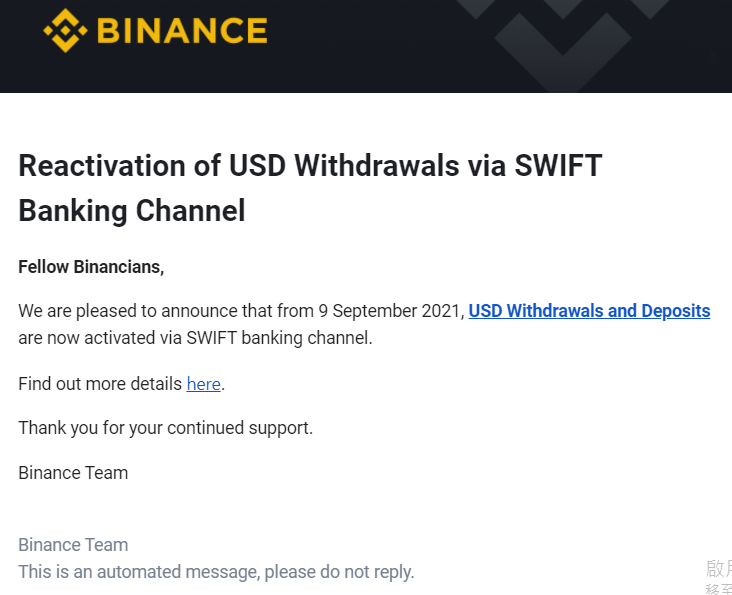Click the 'Banking Channel' heading line

(132, 210)
